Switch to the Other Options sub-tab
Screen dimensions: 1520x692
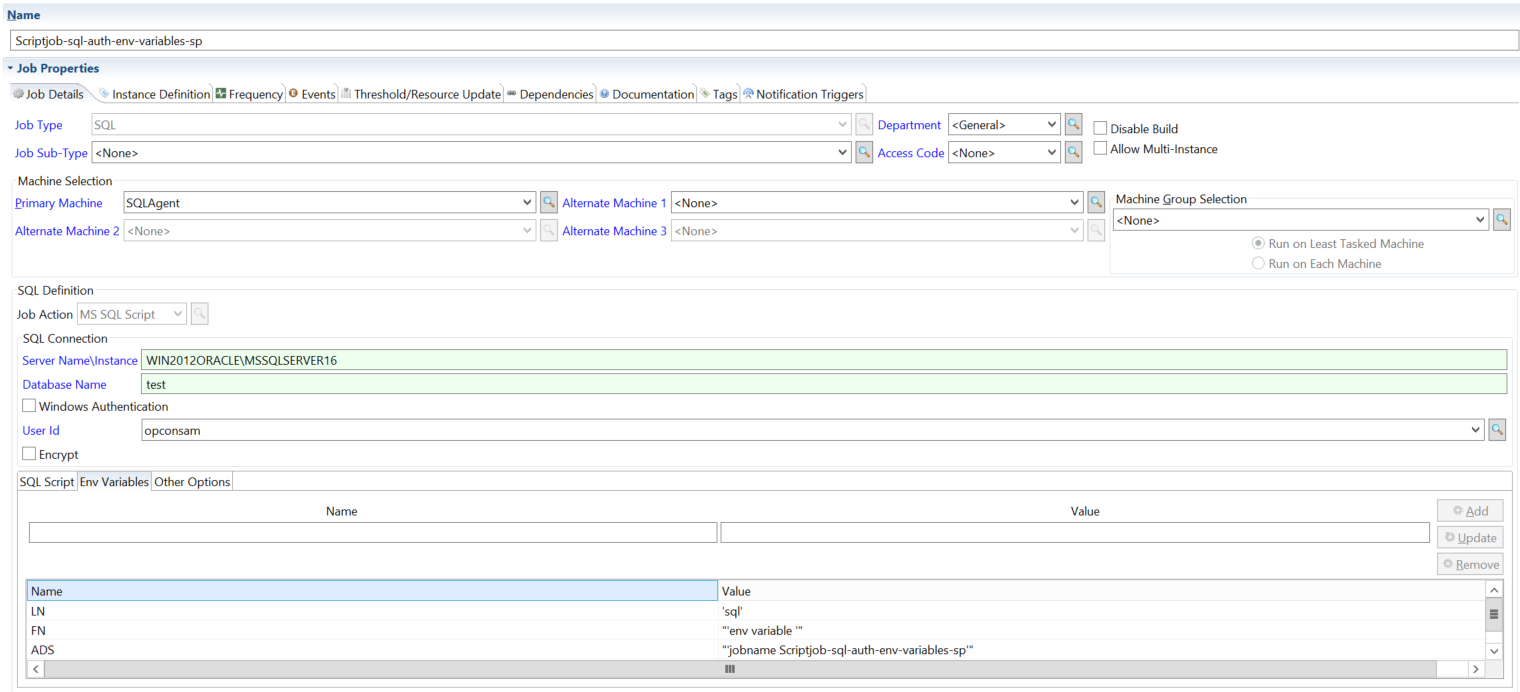tap(192, 482)
